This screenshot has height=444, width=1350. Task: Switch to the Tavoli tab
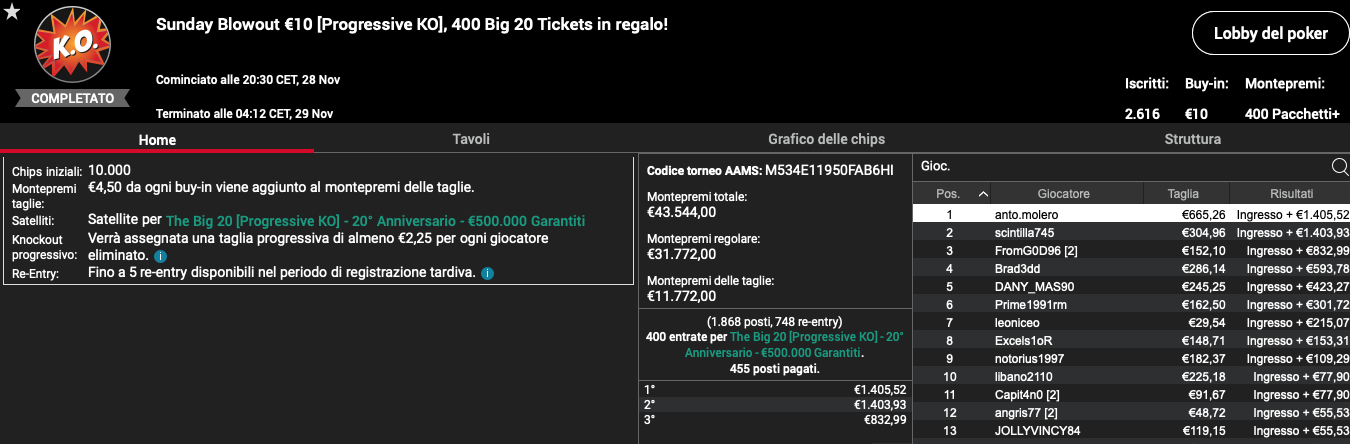click(x=471, y=139)
